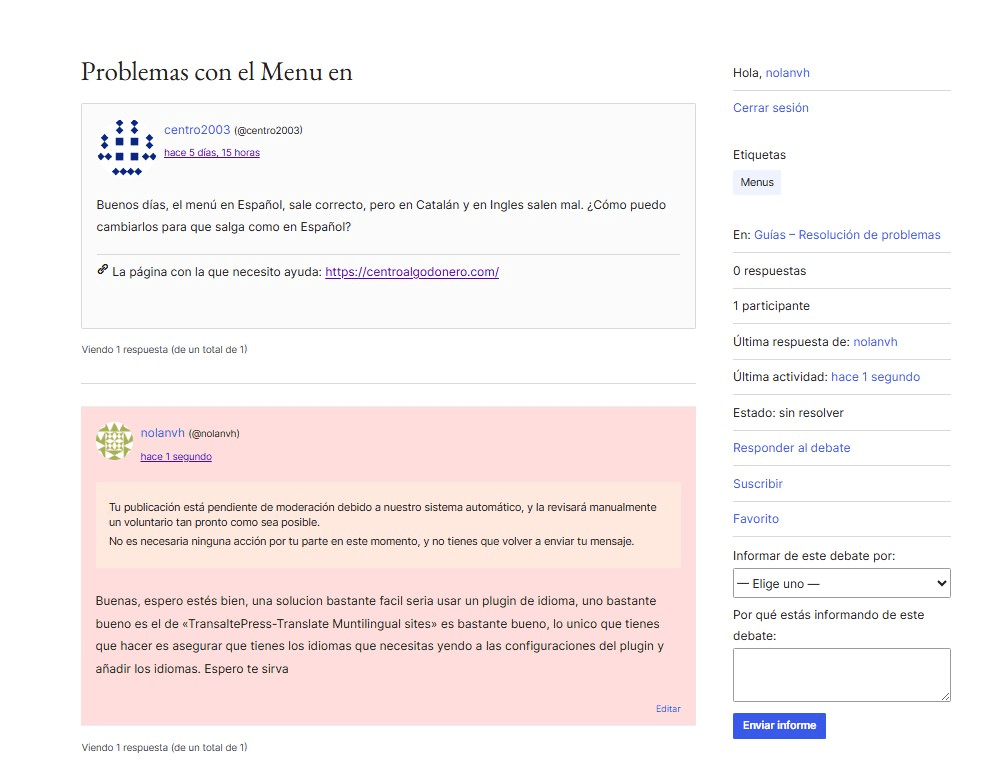The width and height of the screenshot is (995, 764).
Task: Click the 'Cerrar sesión' link
Action: [x=770, y=108]
